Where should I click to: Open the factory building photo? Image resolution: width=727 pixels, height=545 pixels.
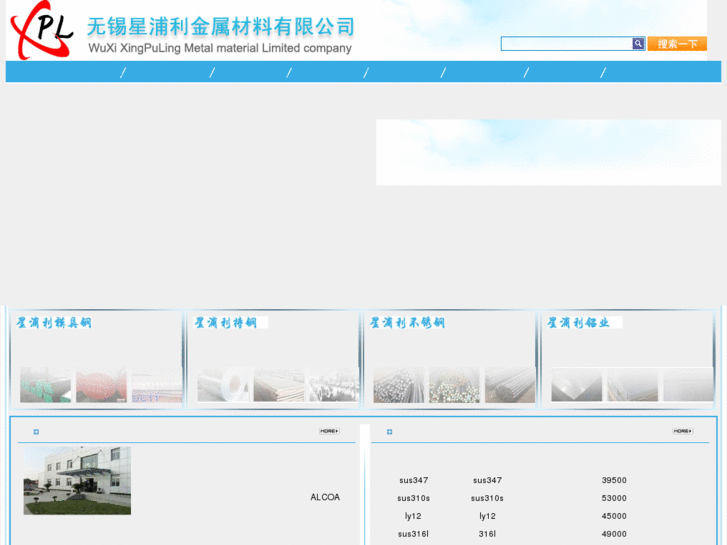(x=77, y=481)
